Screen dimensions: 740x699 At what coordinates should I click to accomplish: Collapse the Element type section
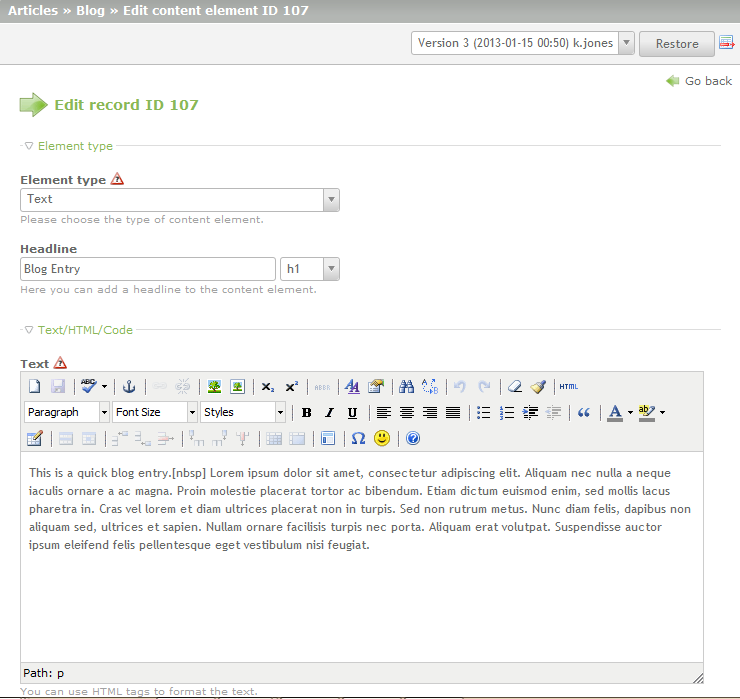(x=68, y=146)
